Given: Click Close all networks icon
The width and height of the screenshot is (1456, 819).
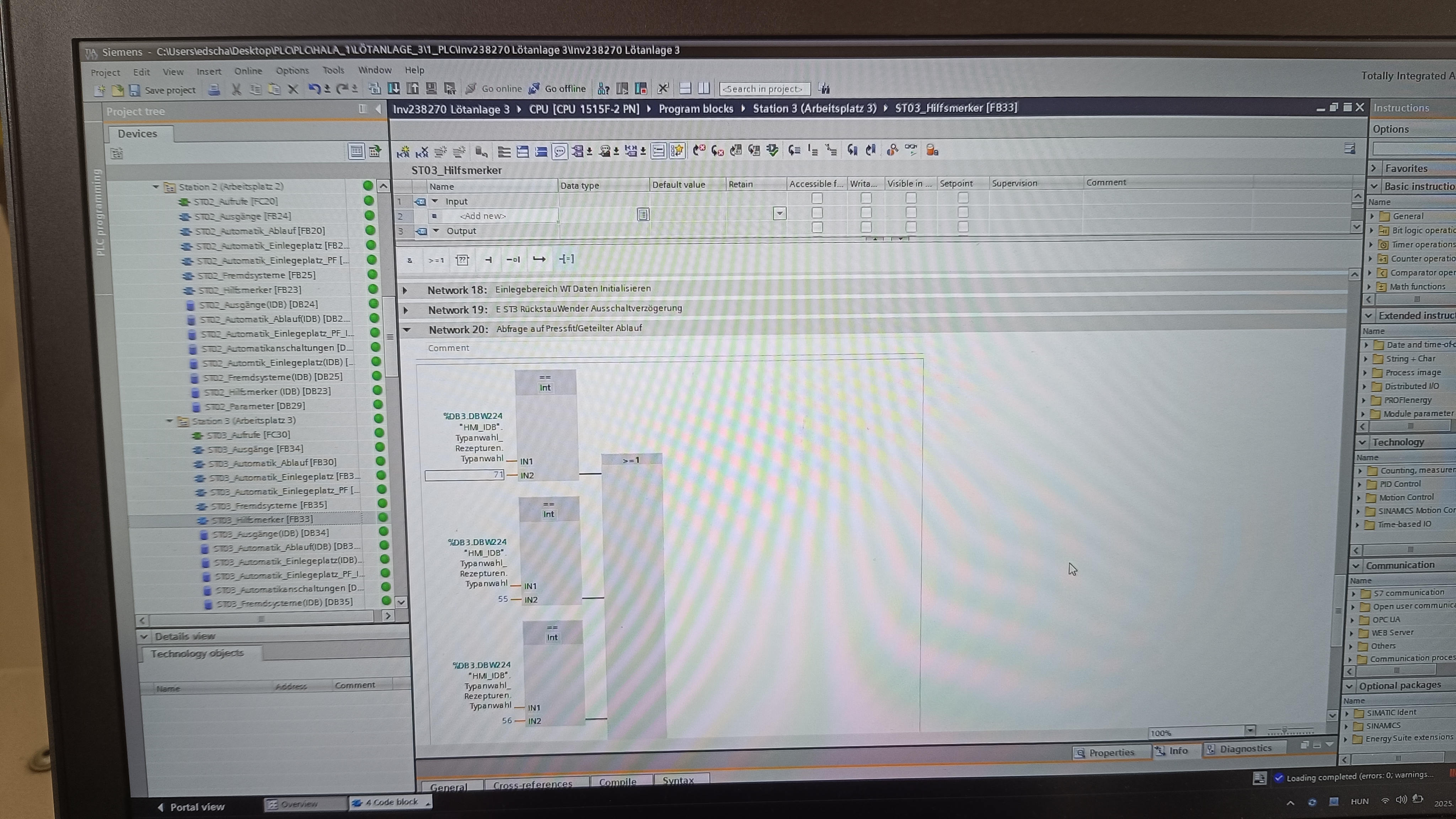Looking at the screenshot, I should (541, 151).
